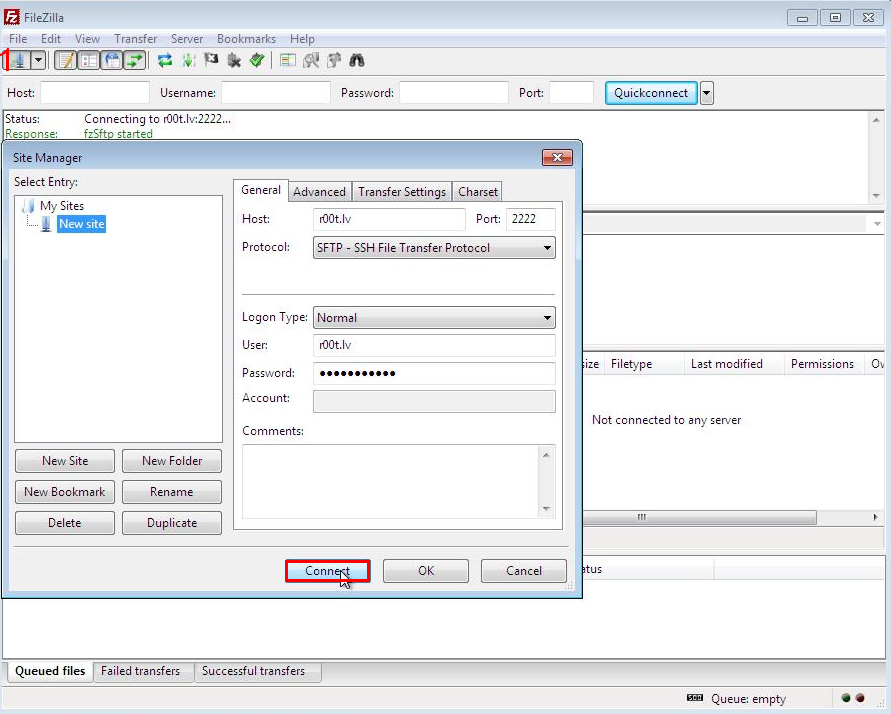This screenshot has width=891, height=714.
Task: Open the Site Manager toolbar icon
Action: click(x=19, y=60)
